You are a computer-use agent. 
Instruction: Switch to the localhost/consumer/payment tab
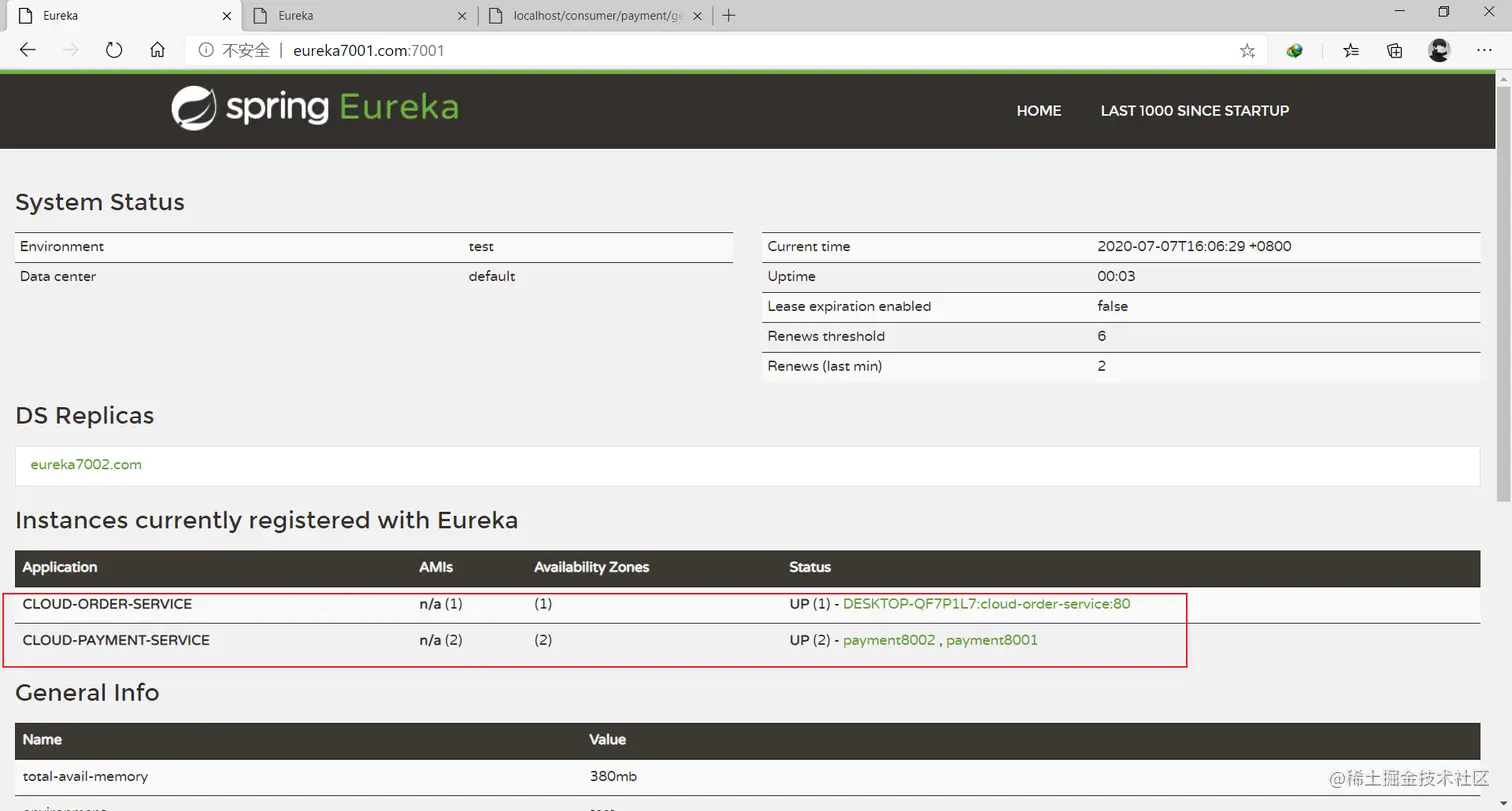tap(596, 16)
